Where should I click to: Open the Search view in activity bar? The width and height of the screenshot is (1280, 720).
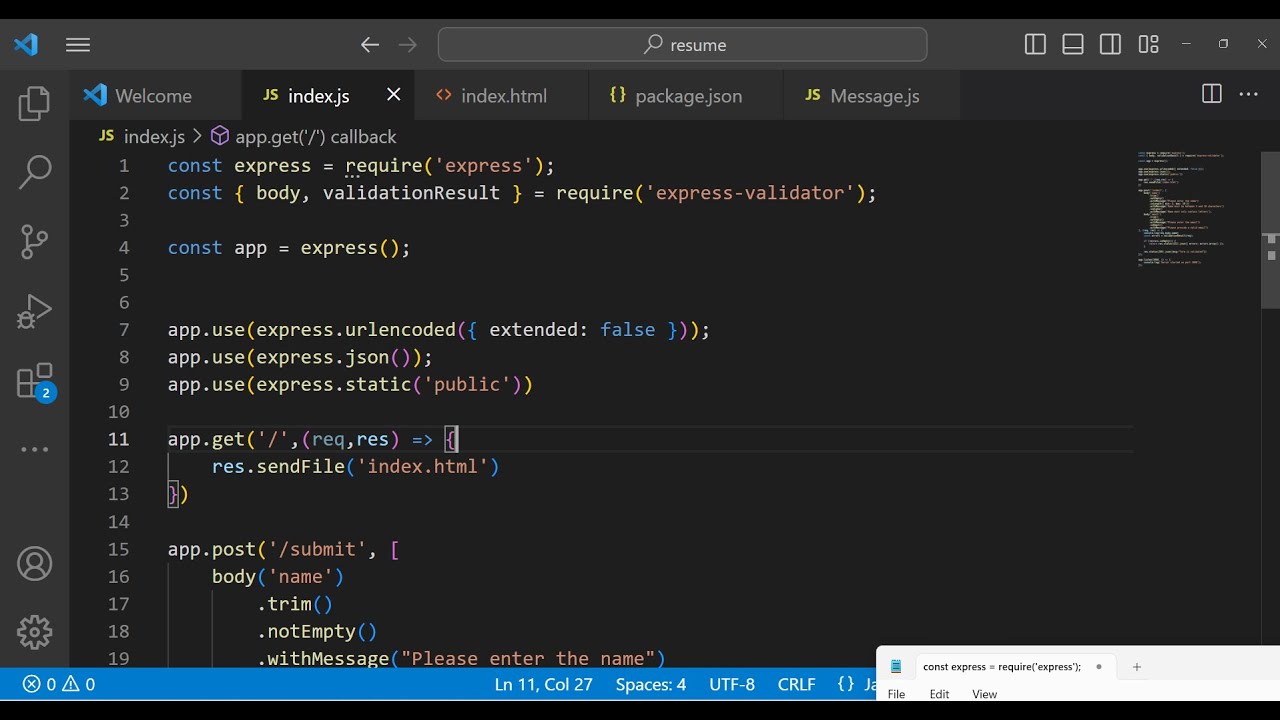[34, 172]
